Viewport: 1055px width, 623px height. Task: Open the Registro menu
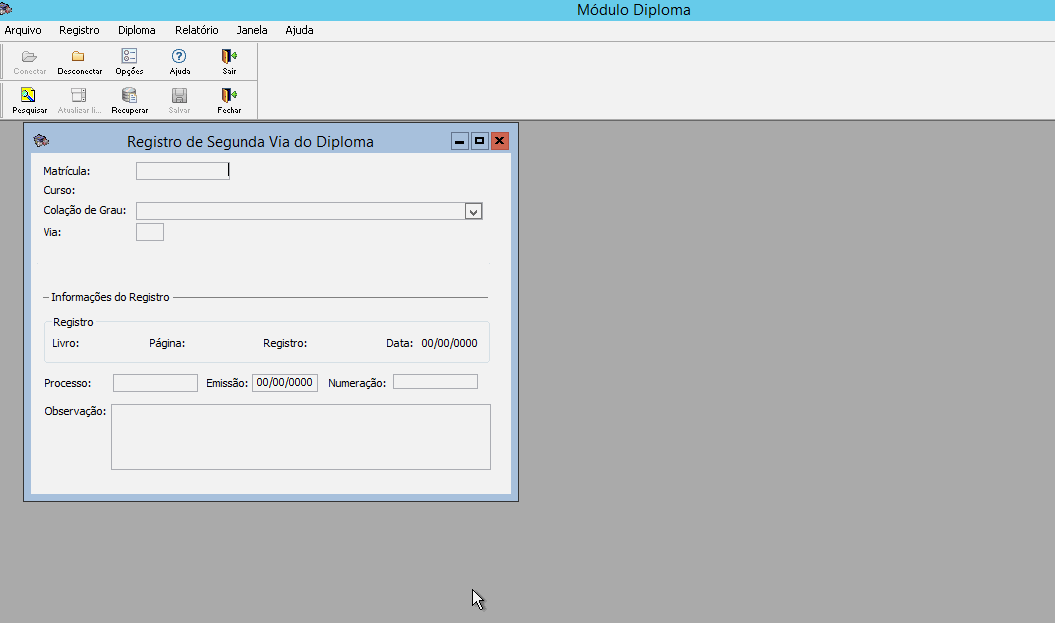pyautogui.click(x=79, y=30)
